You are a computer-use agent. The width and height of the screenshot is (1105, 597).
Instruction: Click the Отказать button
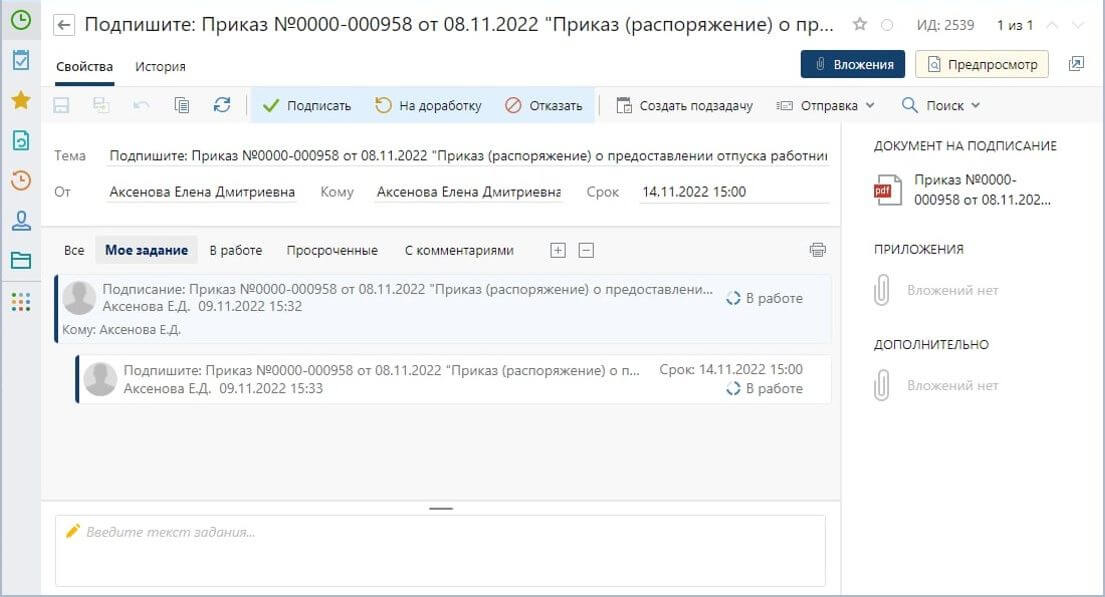(544, 105)
